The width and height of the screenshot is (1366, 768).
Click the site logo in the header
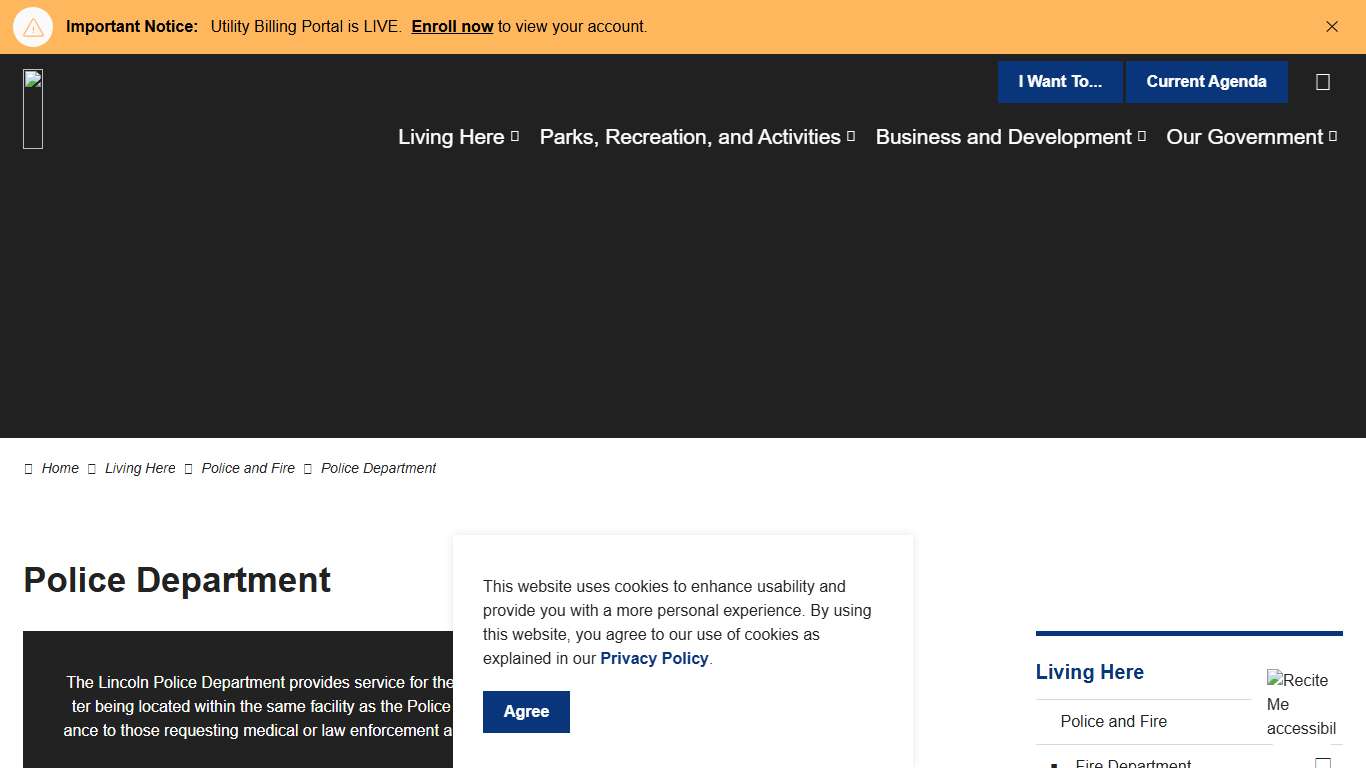point(33,109)
